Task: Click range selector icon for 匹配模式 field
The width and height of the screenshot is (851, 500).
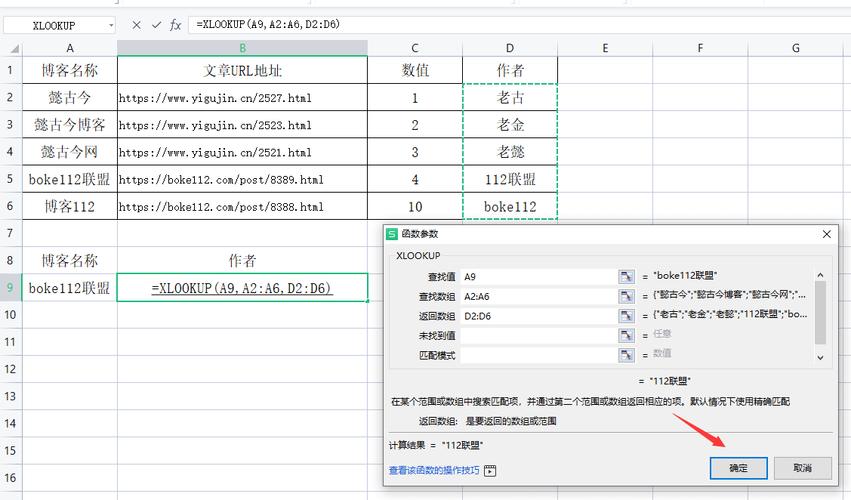Action: [626, 355]
